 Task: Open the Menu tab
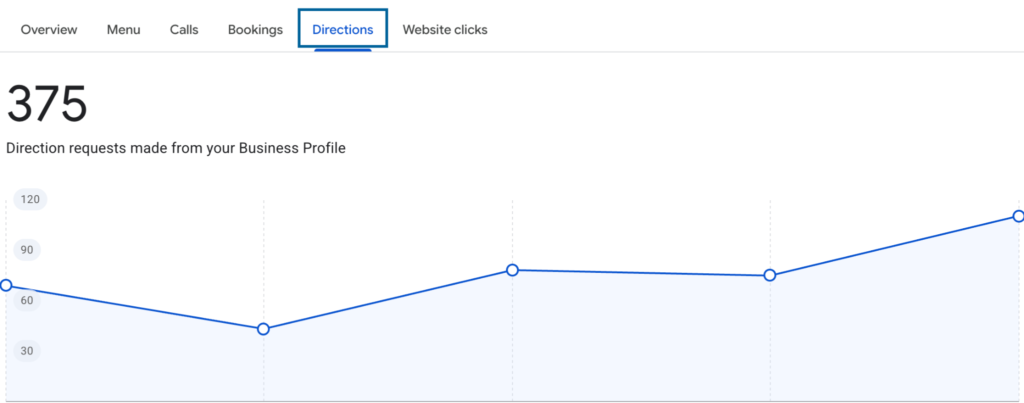coord(123,29)
